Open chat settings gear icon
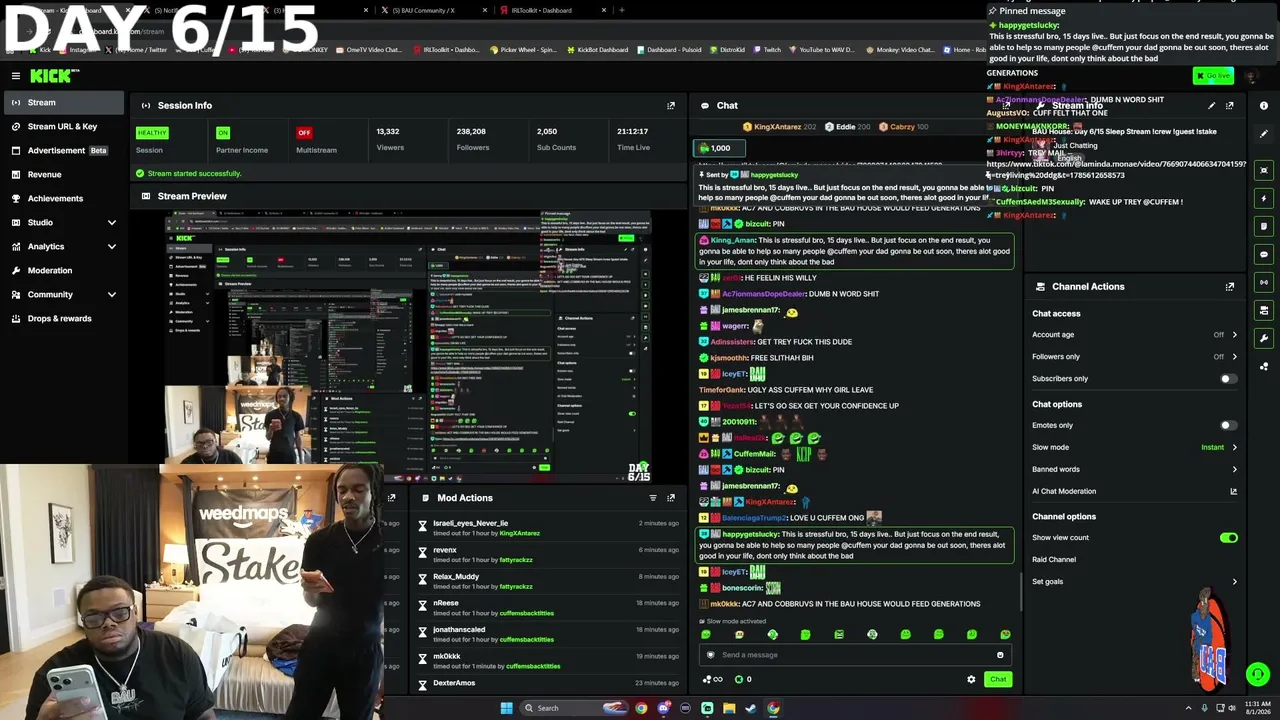Screen dimensions: 1280x720 [x=971, y=679]
